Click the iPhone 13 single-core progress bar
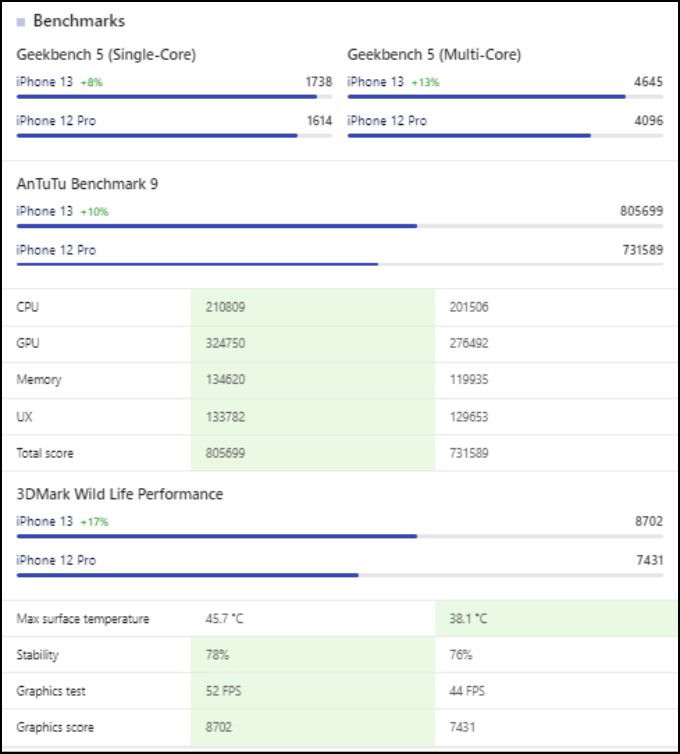The image size is (680, 754). 174,97
